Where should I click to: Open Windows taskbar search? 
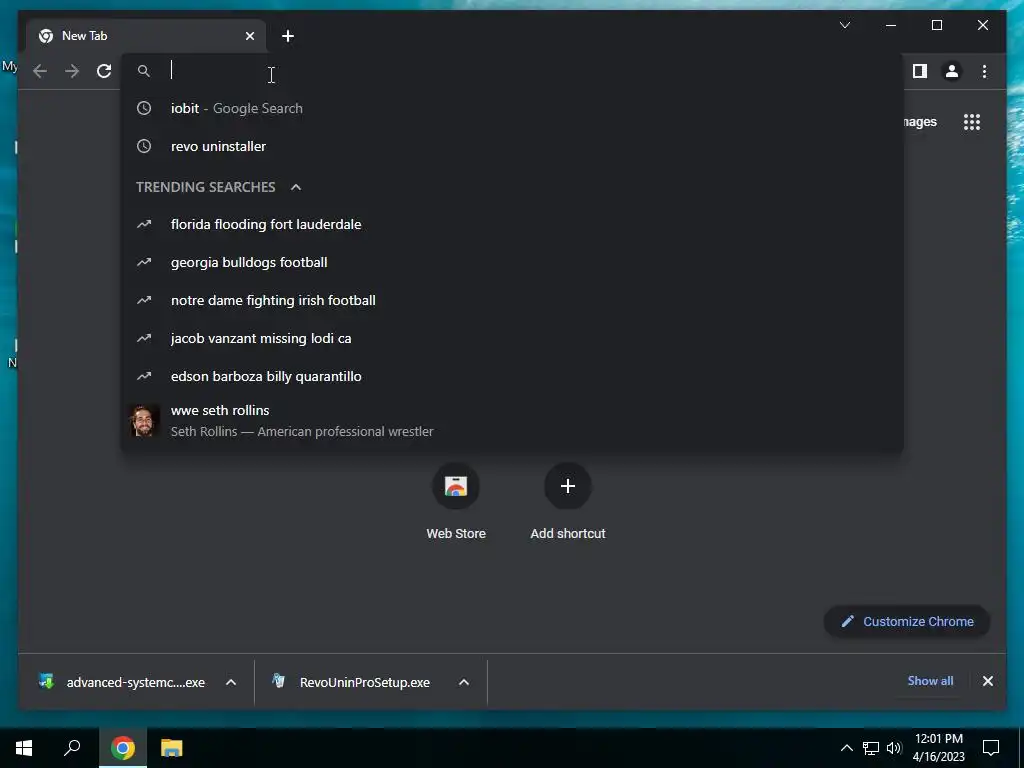72,748
